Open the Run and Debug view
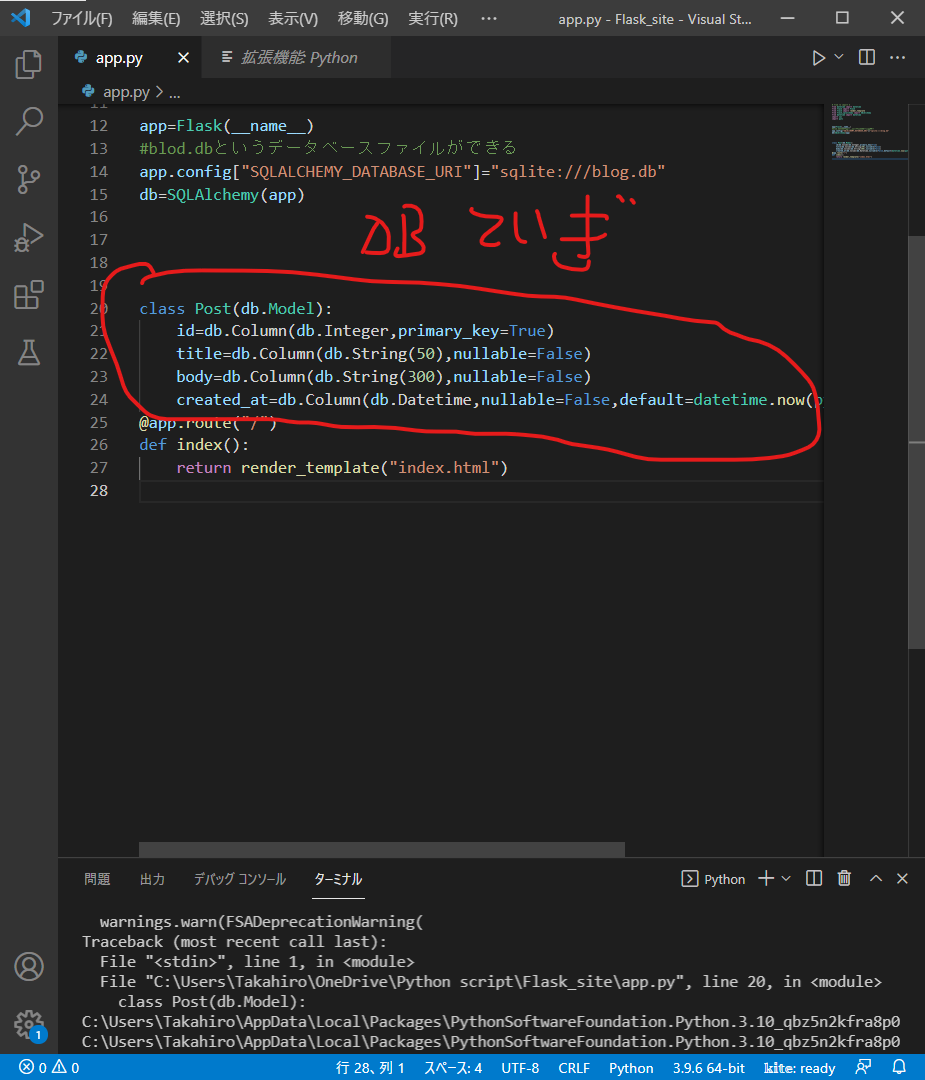Image resolution: width=925 pixels, height=1080 pixels. point(29,237)
